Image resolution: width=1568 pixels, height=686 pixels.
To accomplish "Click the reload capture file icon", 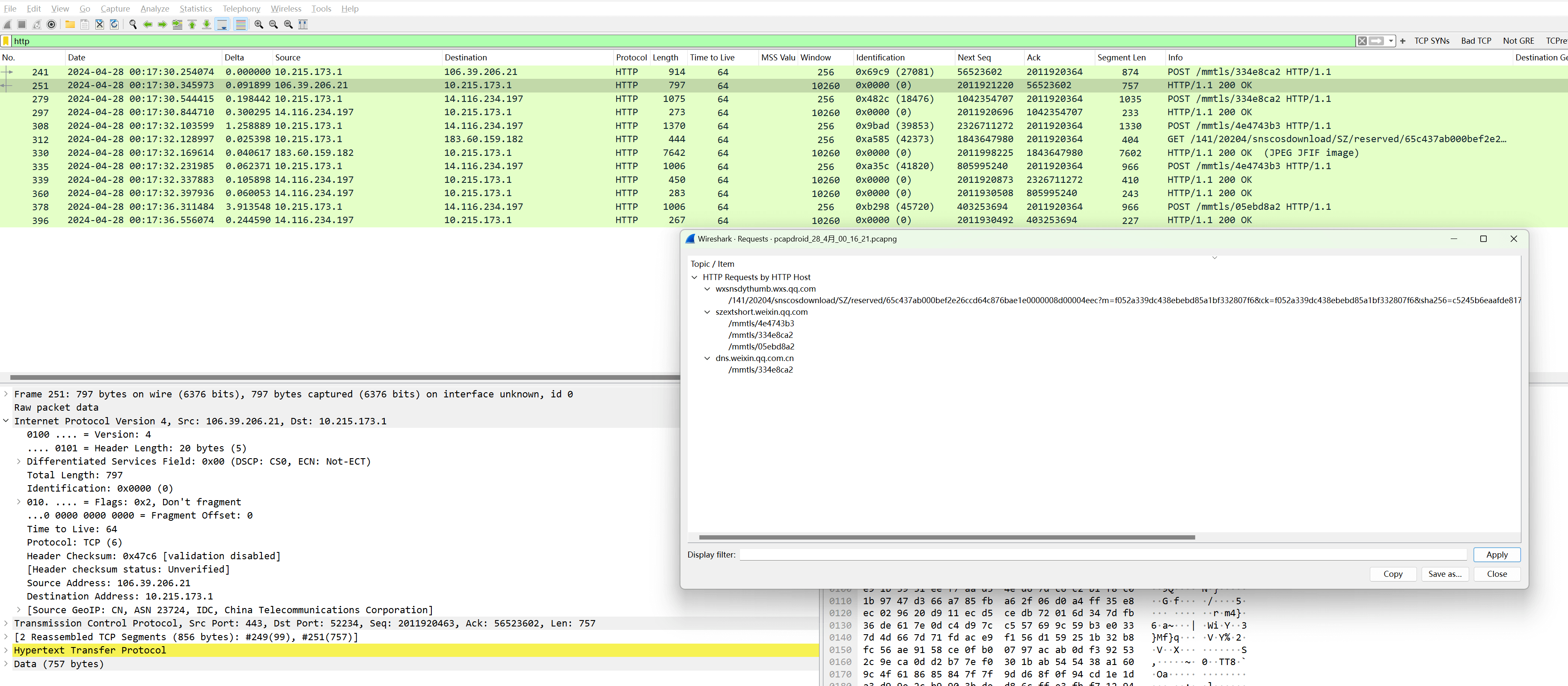I will [114, 24].
